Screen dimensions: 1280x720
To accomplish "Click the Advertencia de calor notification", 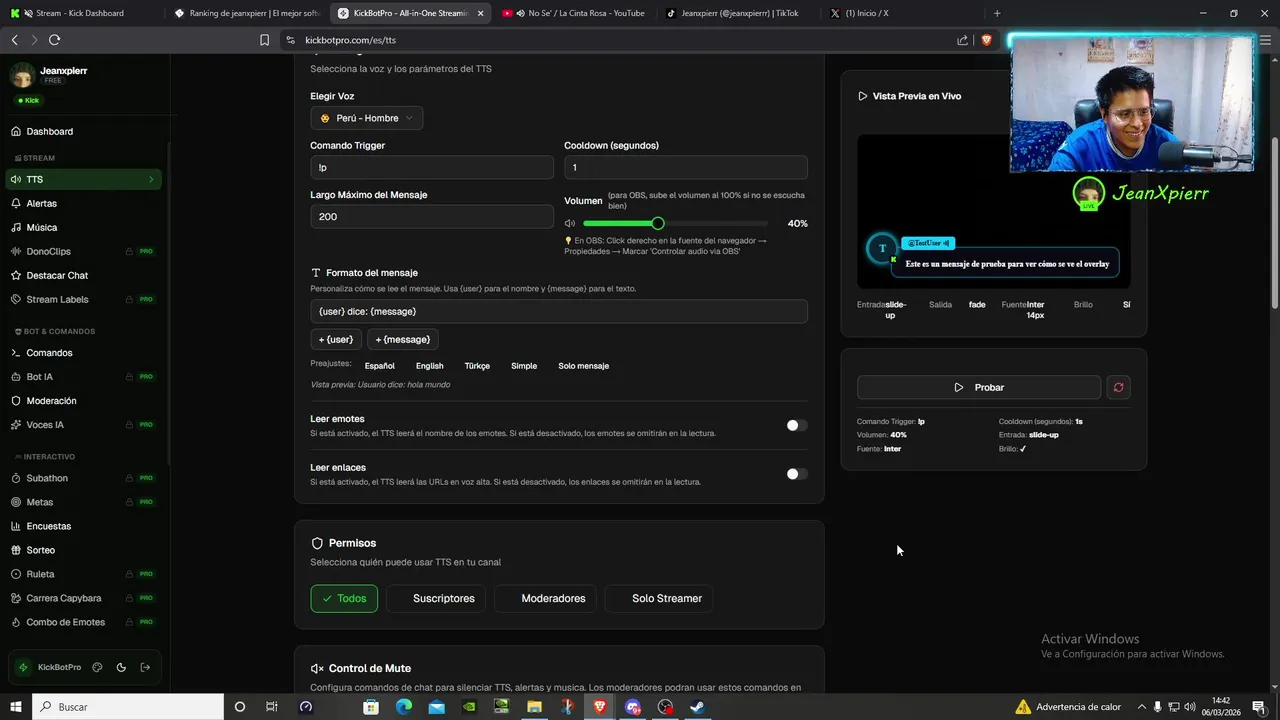I will point(1067,706).
